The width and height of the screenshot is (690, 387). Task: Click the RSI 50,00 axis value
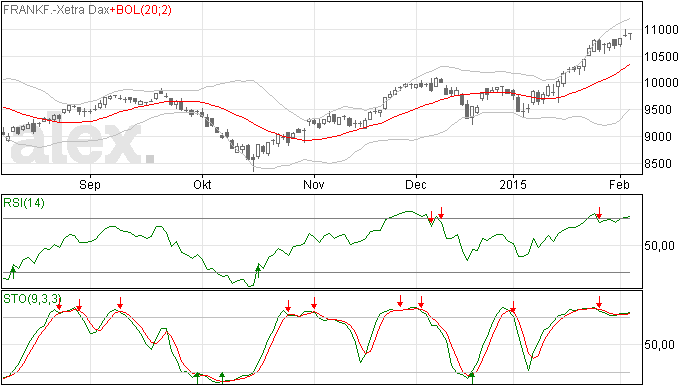659,246
